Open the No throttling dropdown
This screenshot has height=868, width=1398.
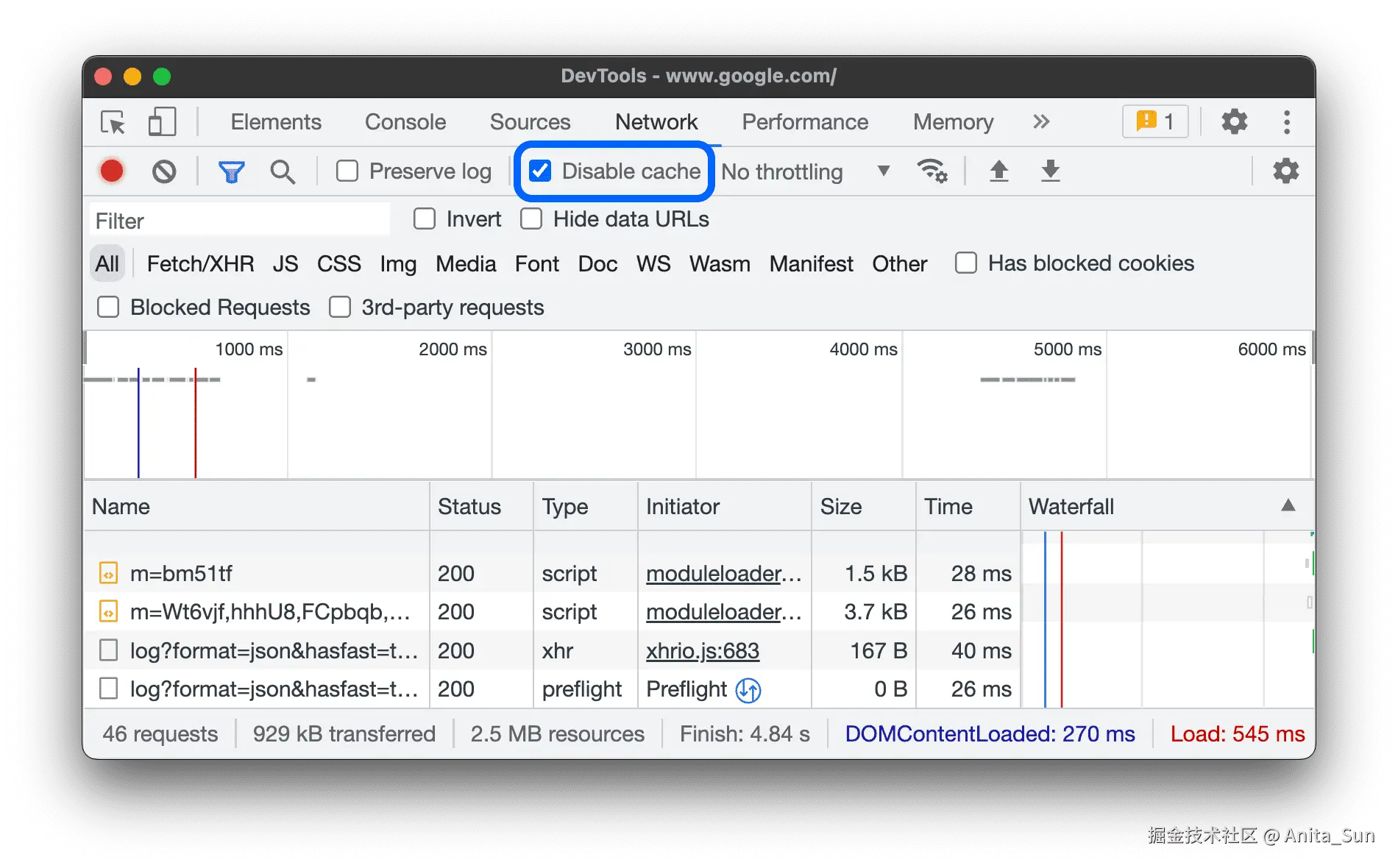point(806,172)
